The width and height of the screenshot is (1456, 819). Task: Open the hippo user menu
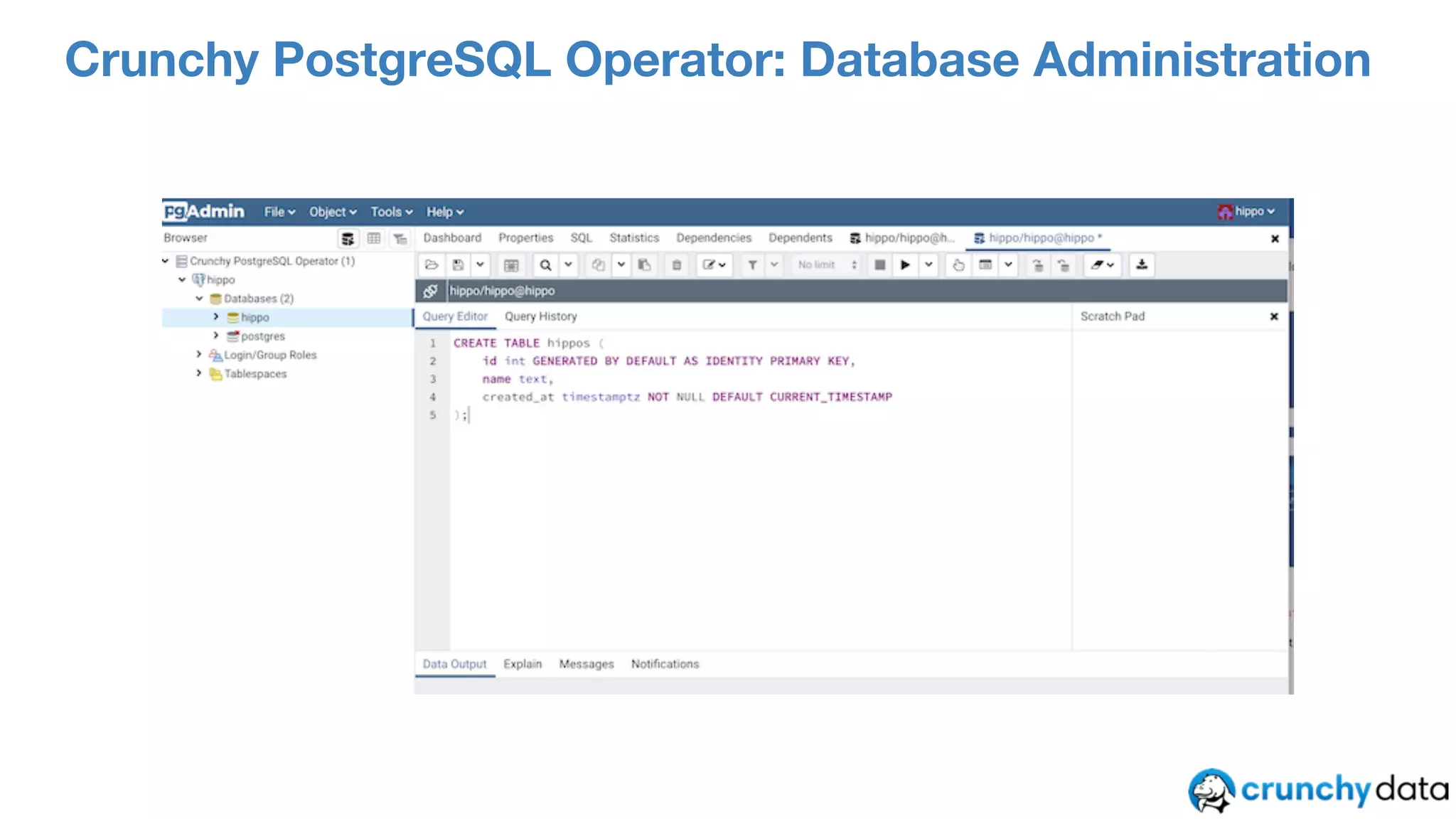pyautogui.click(x=1247, y=212)
